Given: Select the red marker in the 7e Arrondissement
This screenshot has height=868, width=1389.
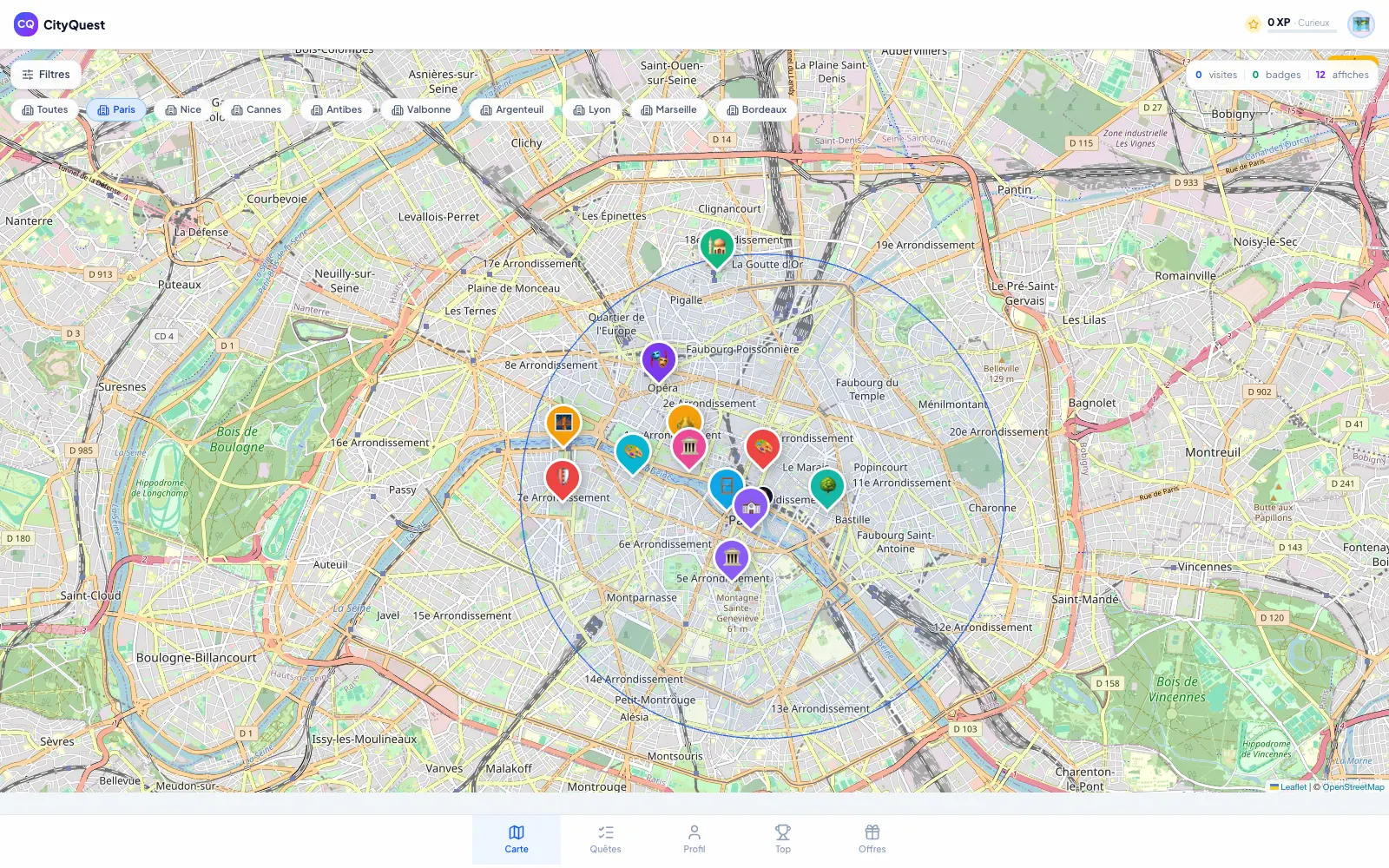Looking at the screenshot, I should tap(563, 479).
